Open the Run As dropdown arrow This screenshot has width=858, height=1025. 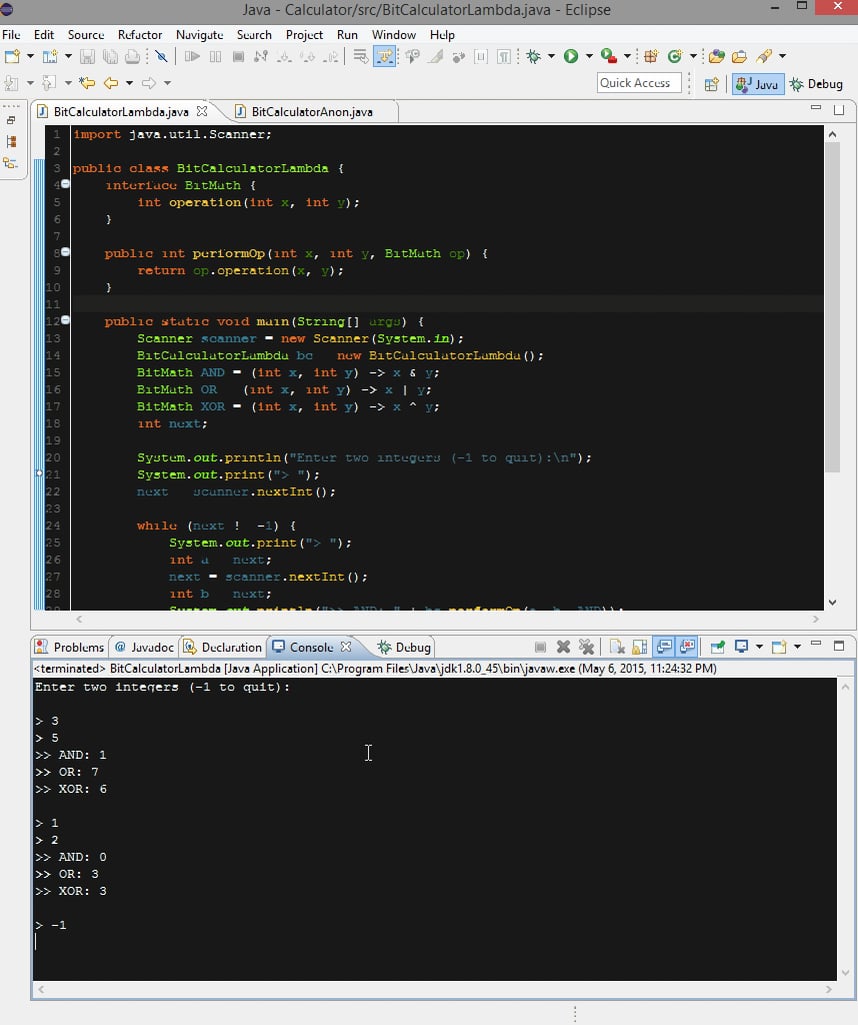[589, 57]
